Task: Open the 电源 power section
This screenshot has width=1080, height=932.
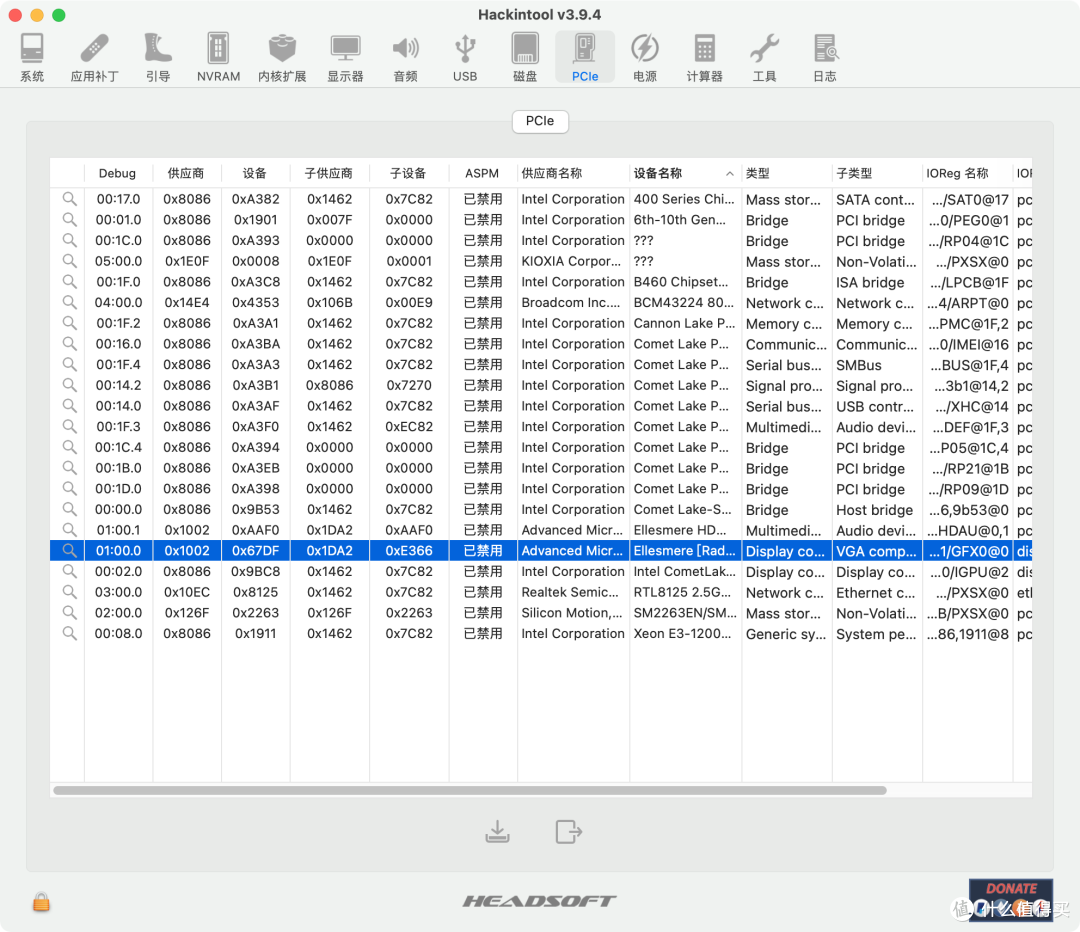Action: pyautogui.click(x=645, y=58)
